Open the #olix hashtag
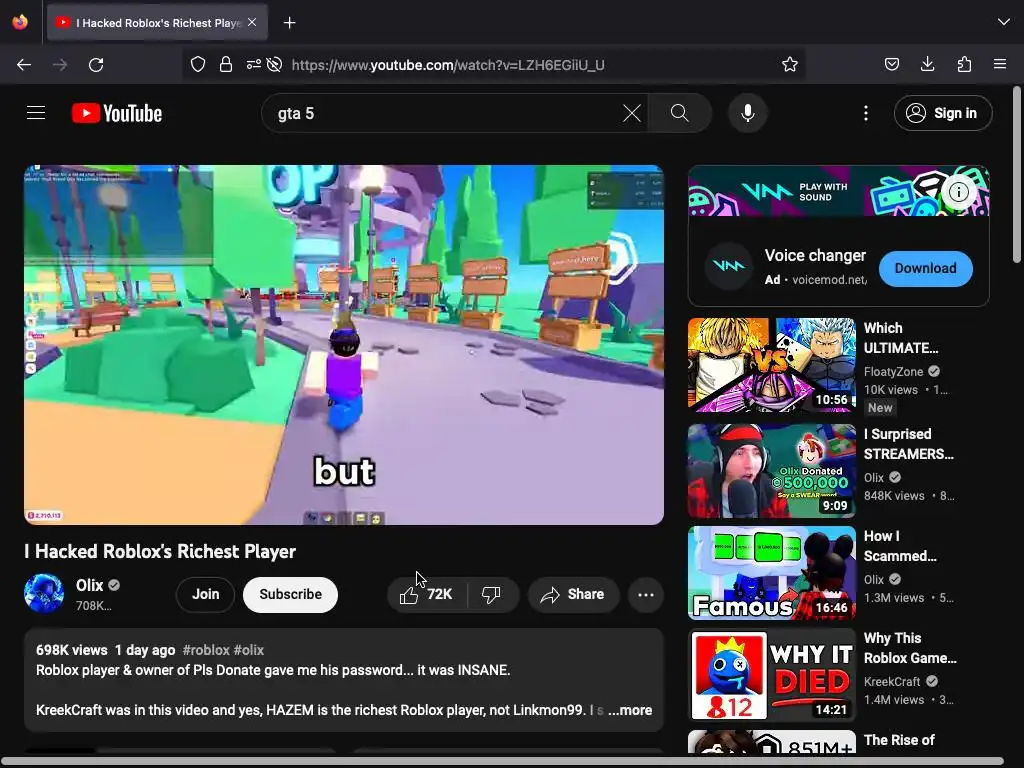The image size is (1024, 768). [249, 650]
